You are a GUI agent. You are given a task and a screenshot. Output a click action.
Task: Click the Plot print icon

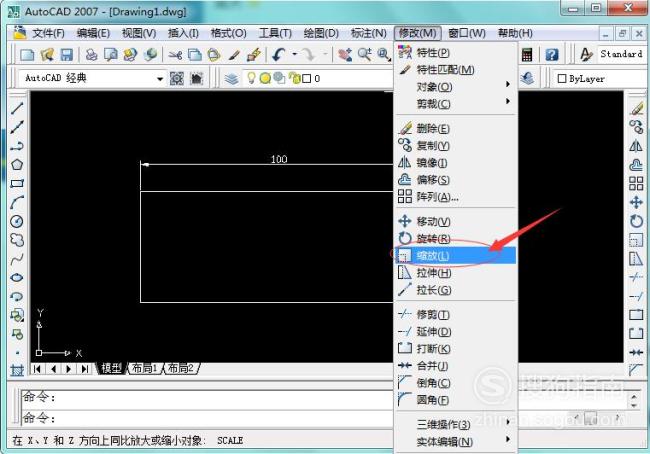coord(91,55)
